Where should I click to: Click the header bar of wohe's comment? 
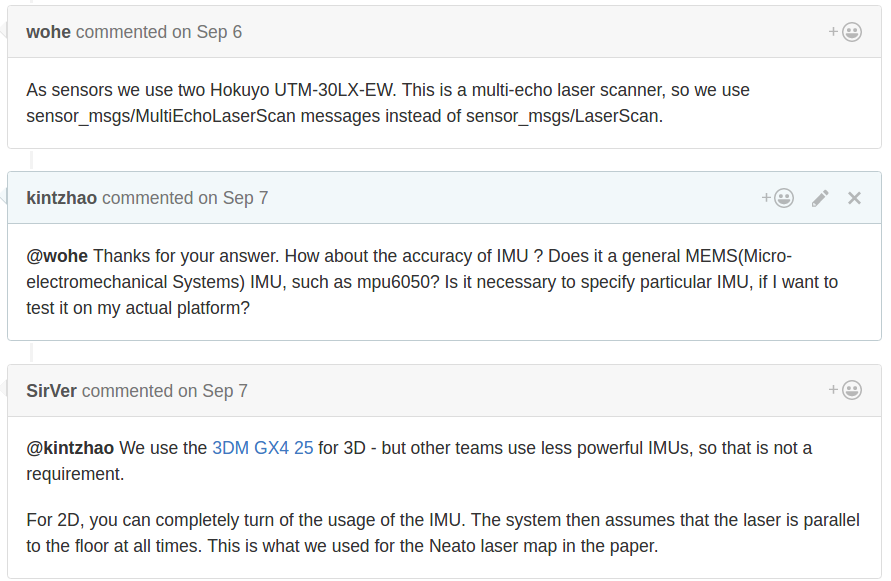[x=500, y=32]
